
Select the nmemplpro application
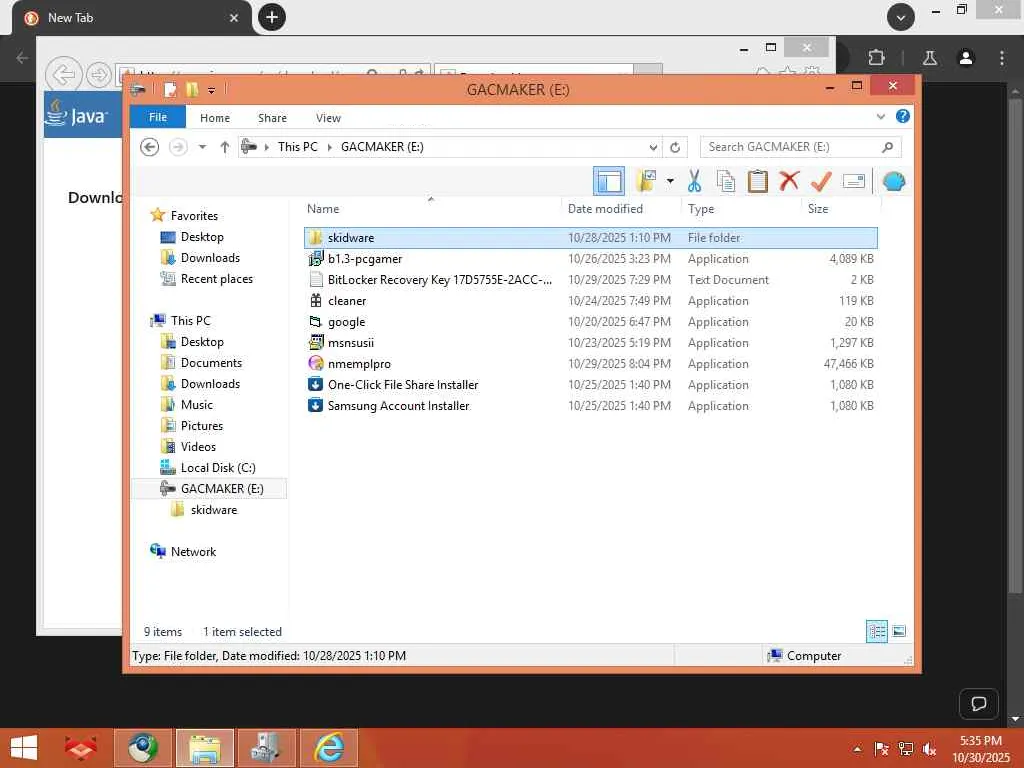click(x=590, y=364)
